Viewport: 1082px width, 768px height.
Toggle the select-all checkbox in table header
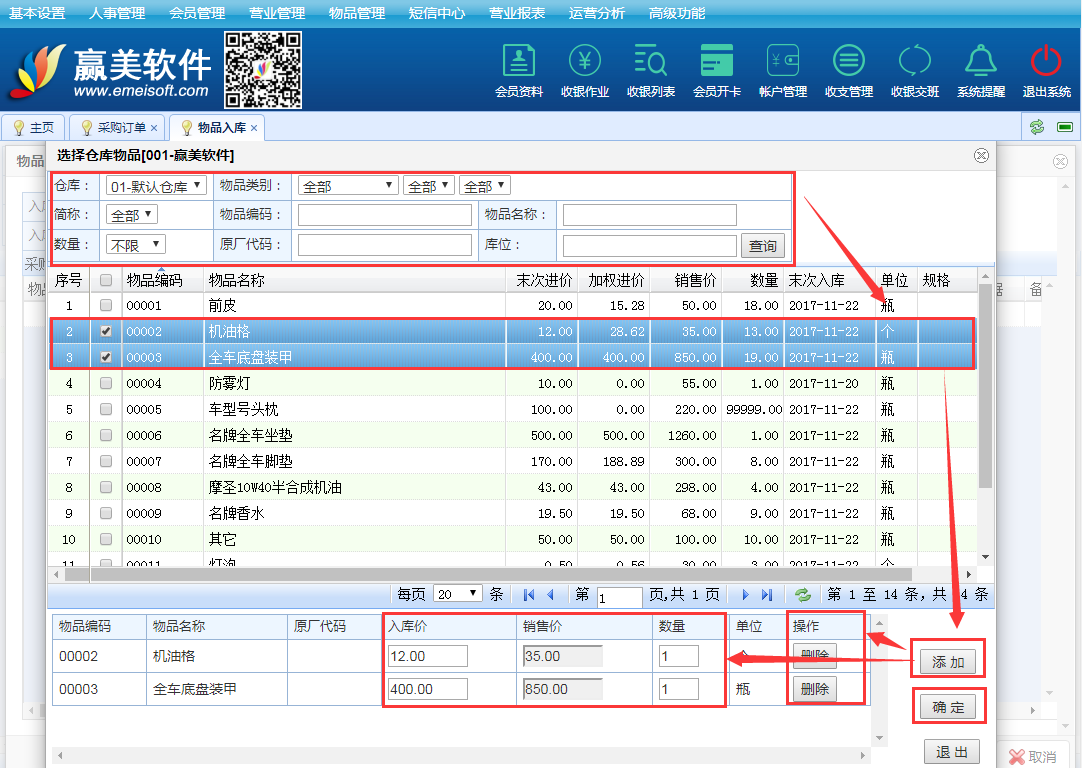click(x=106, y=281)
